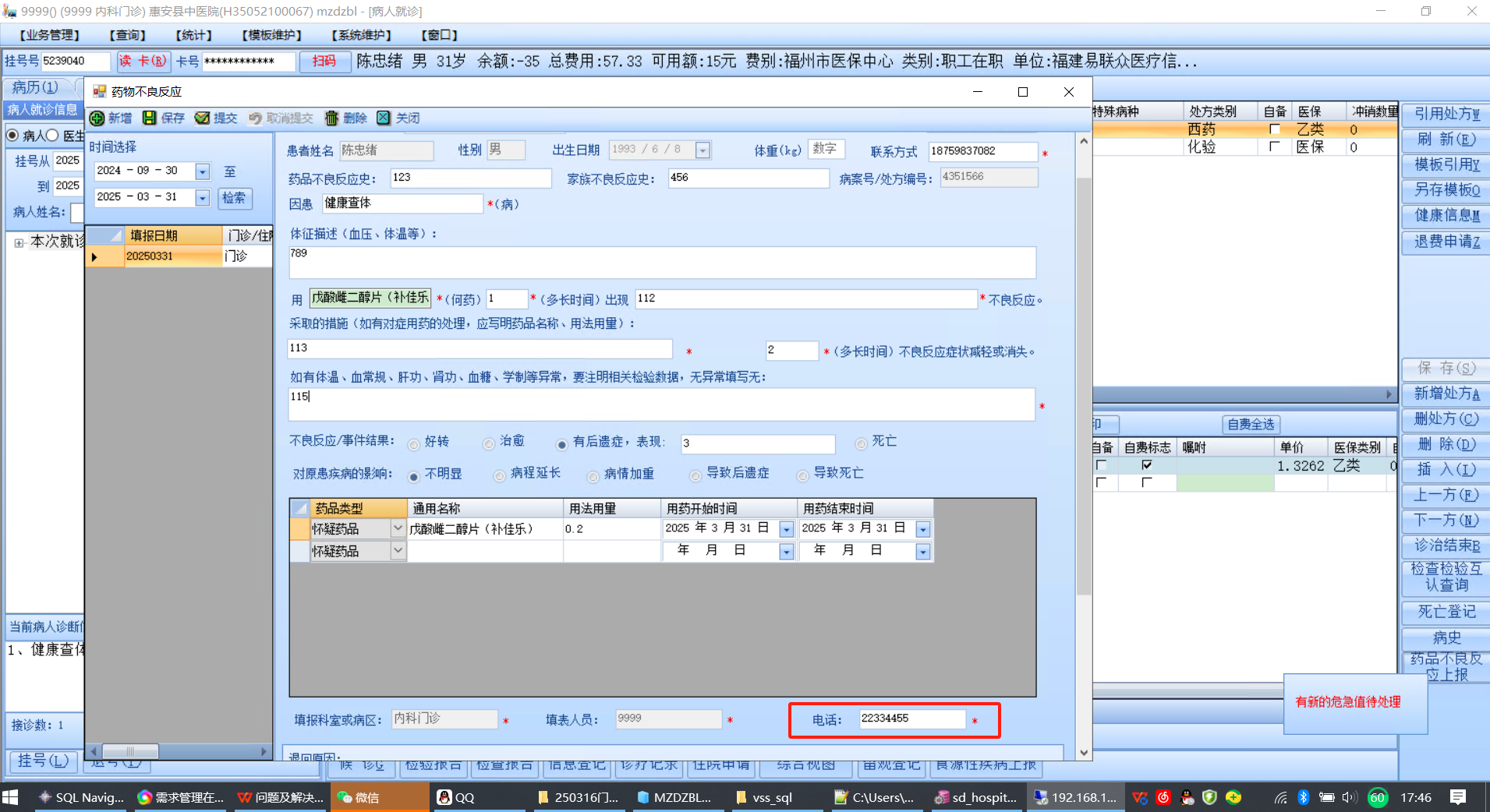Open the 模板维护 menu
The image size is (1490, 812).
pyautogui.click(x=272, y=35)
